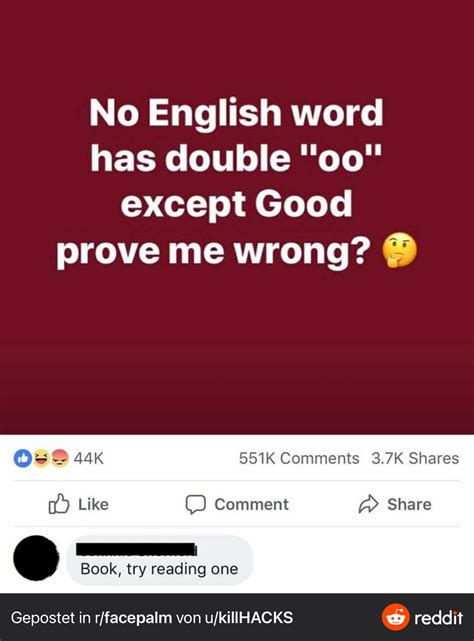Click the thinking face emoji in post
This screenshot has width=474, height=641.
pos(399,250)
